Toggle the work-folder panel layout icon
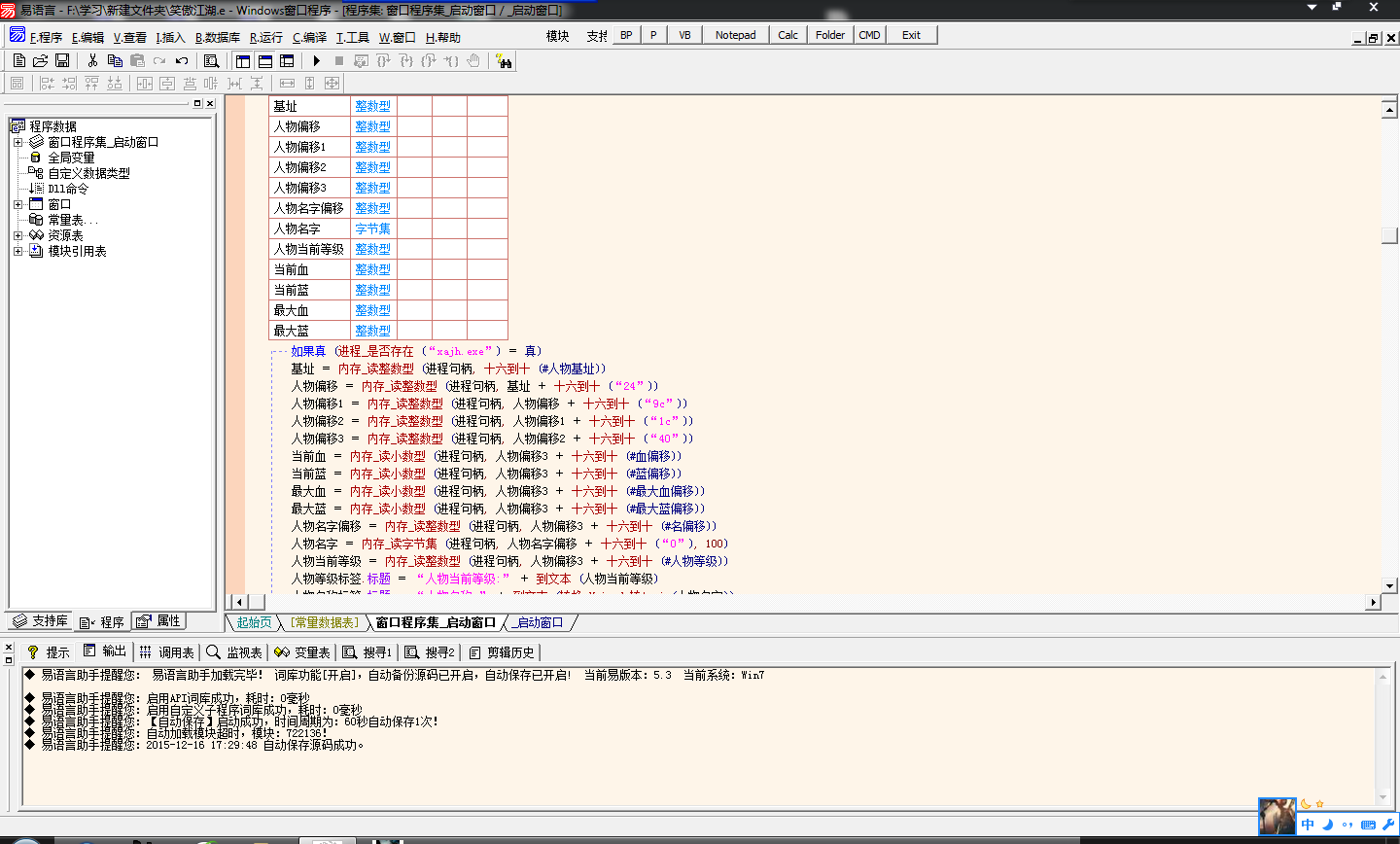Viewport: 1400px width, 844px height. tap(243, 60)
